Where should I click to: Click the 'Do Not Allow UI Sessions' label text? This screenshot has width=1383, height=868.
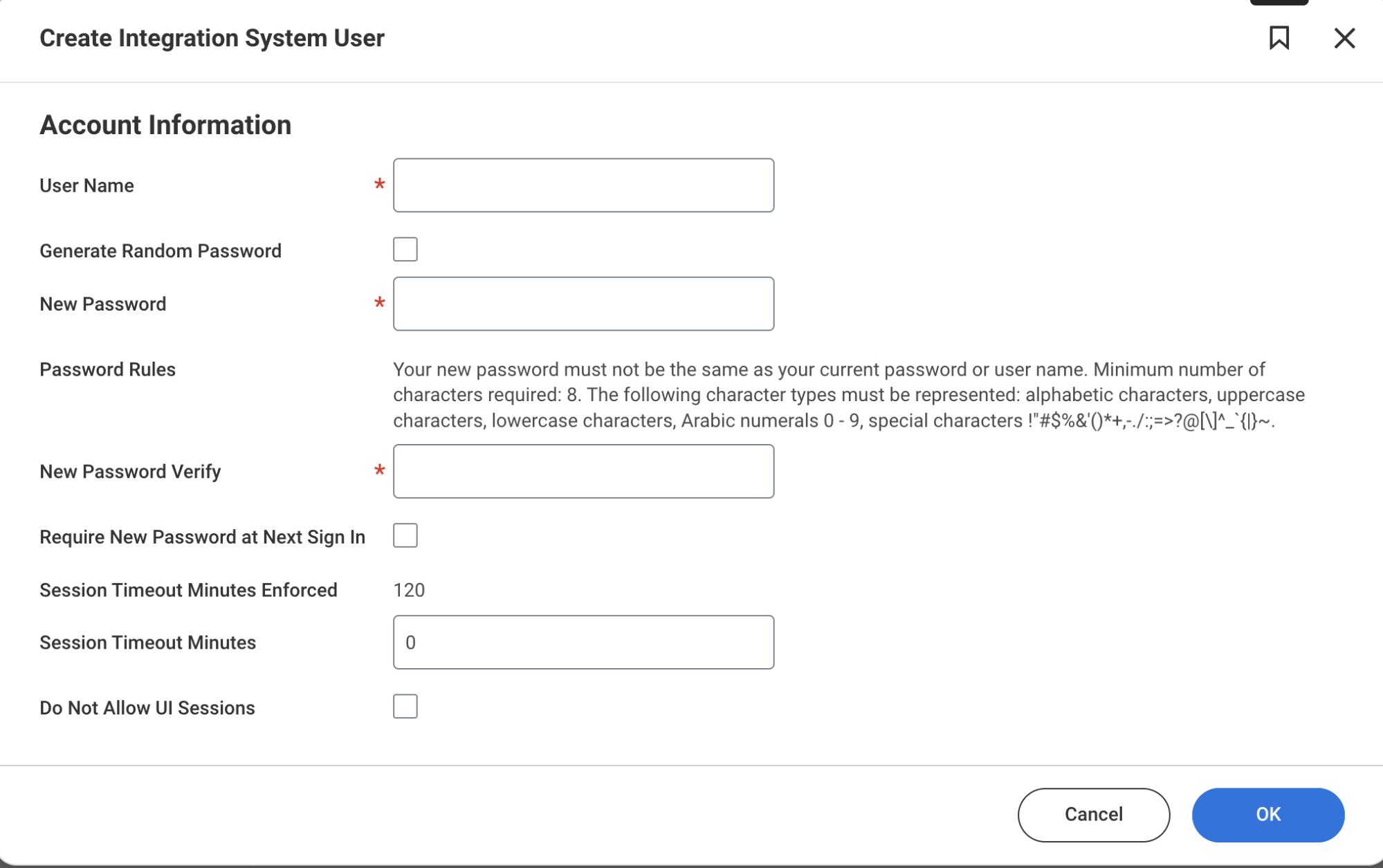coord(147,708)
